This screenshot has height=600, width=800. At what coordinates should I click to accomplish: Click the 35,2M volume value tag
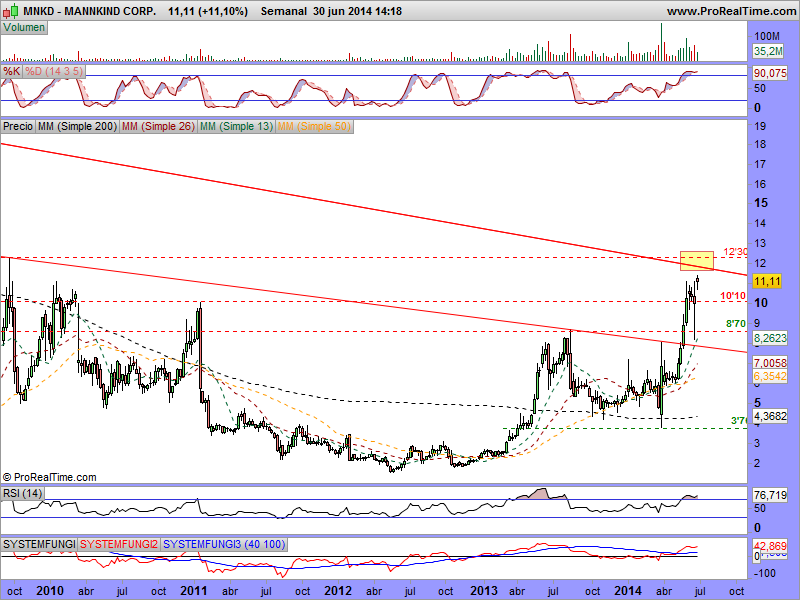(x=768, y=51)
